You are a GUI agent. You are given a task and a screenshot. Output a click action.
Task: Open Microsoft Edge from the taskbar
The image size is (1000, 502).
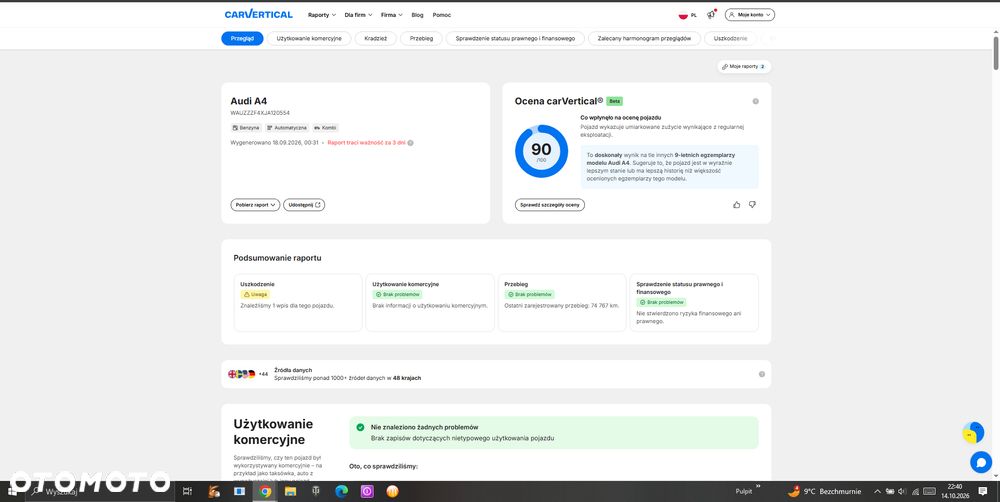[x=341, y=491]
